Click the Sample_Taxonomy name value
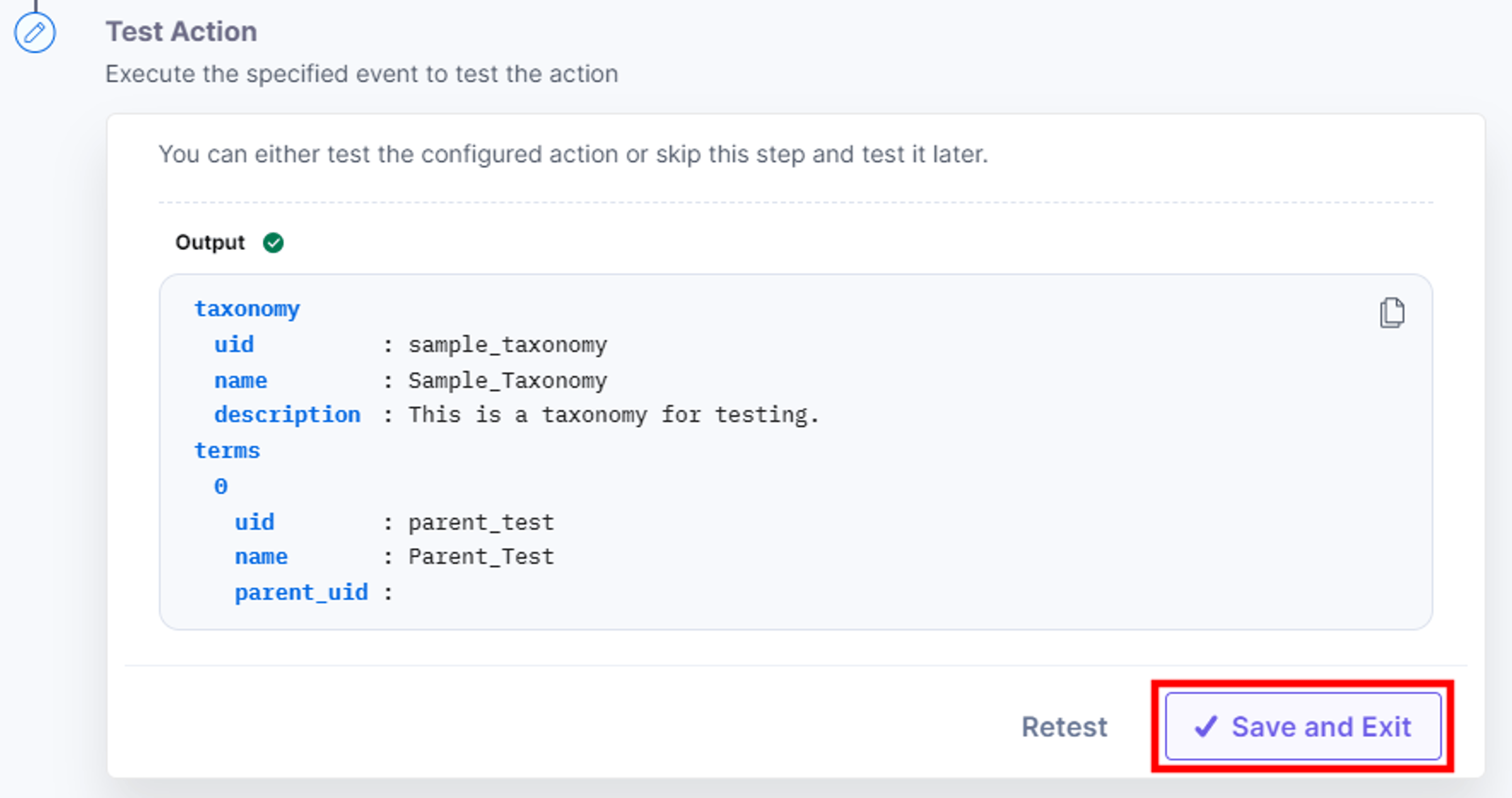1512x798 pixels. click(508, 380)
